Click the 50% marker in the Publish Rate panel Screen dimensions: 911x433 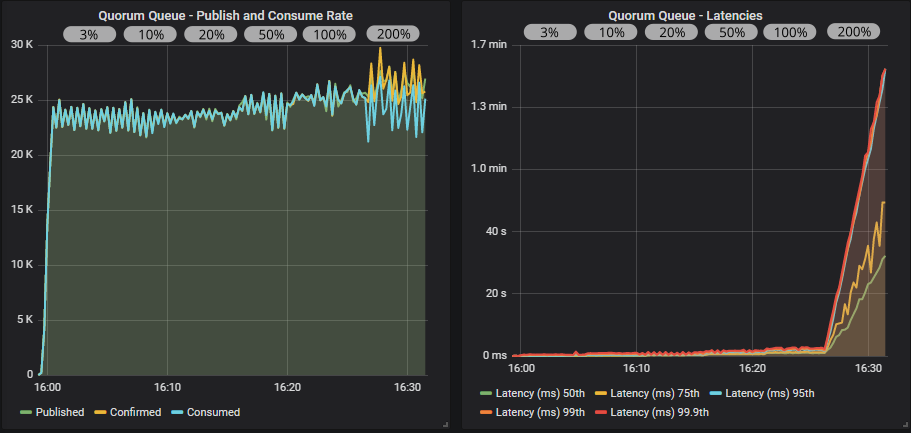272,33
